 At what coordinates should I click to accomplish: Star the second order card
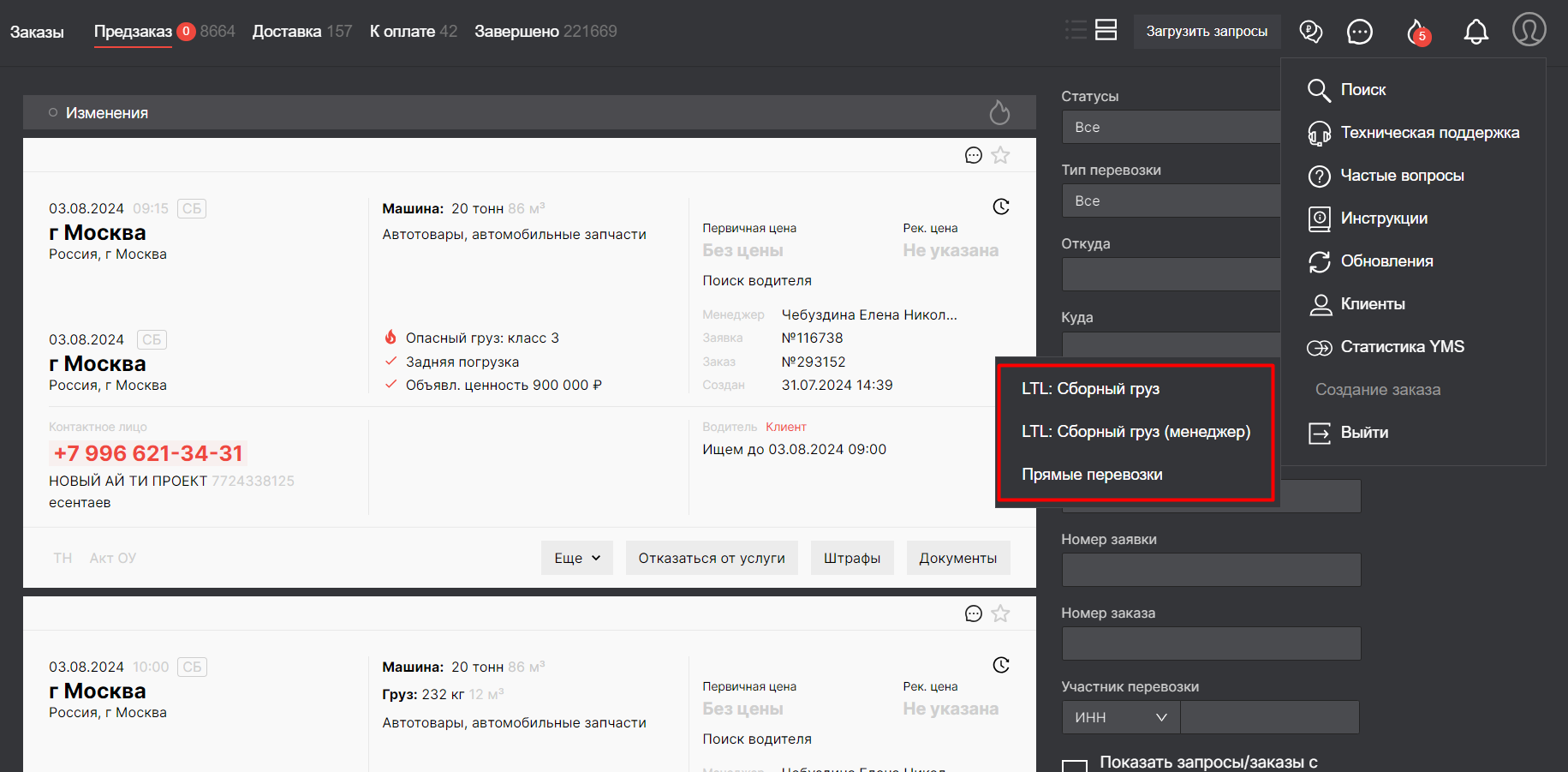click(x=1000, y=613)
